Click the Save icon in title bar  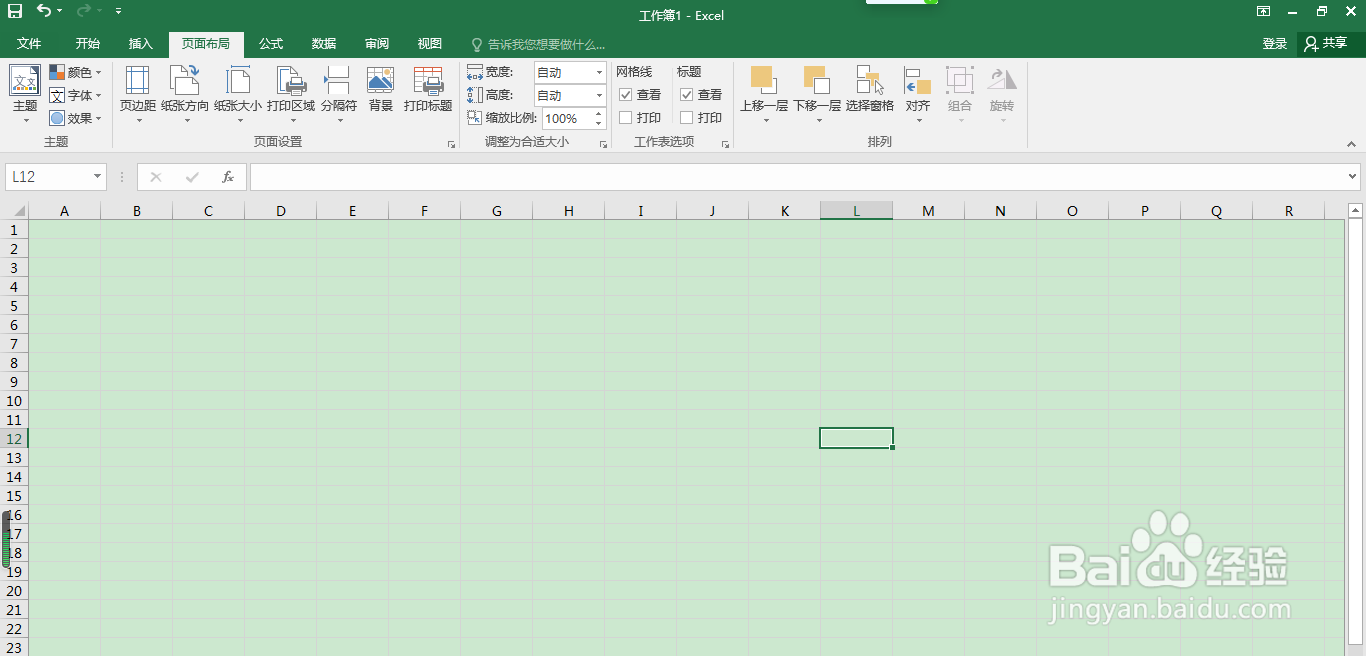[15, 11]
